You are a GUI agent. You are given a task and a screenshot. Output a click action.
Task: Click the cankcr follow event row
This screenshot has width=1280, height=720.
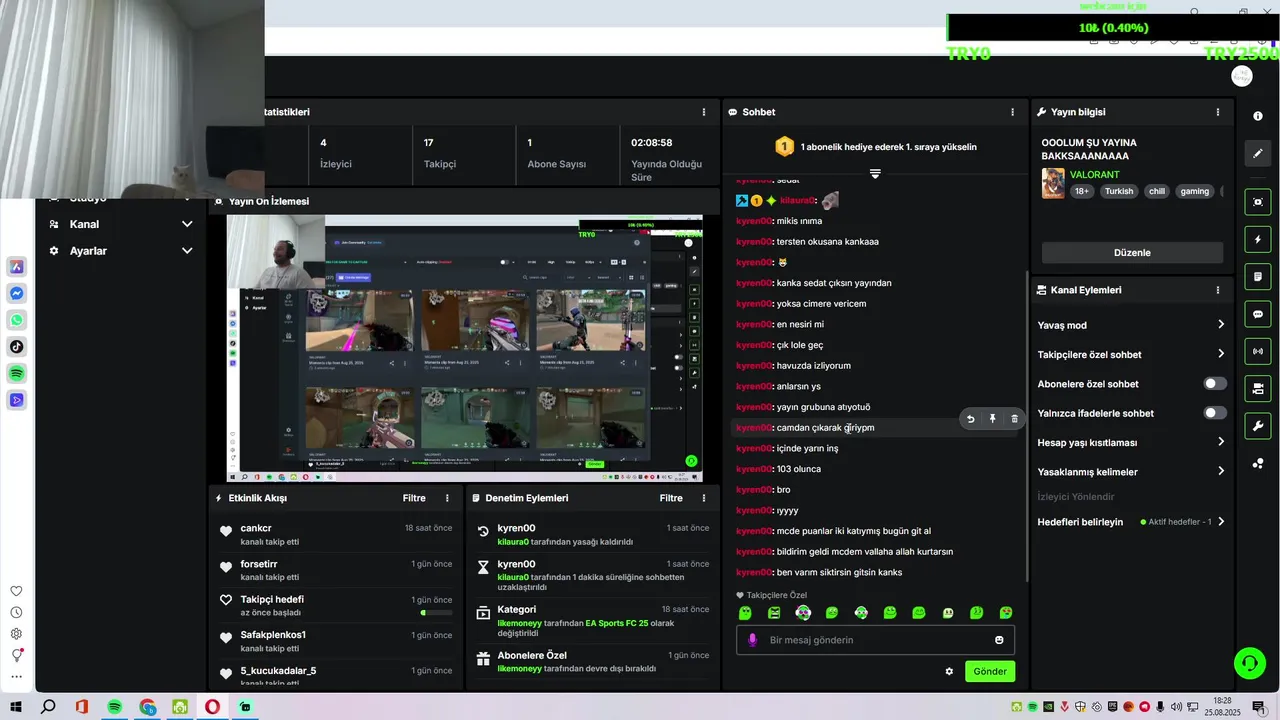pos(336,534)
